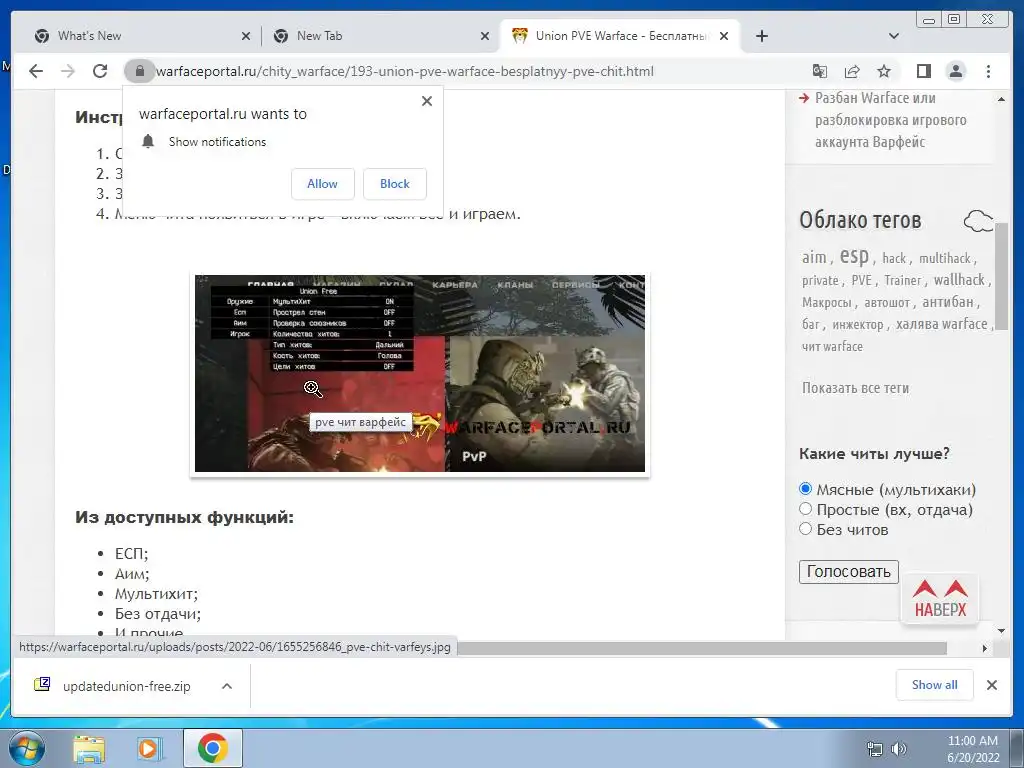Screen dimensions: 1024x768
Task: Open the инжектор tag link
Action: [x=857, y=325]
